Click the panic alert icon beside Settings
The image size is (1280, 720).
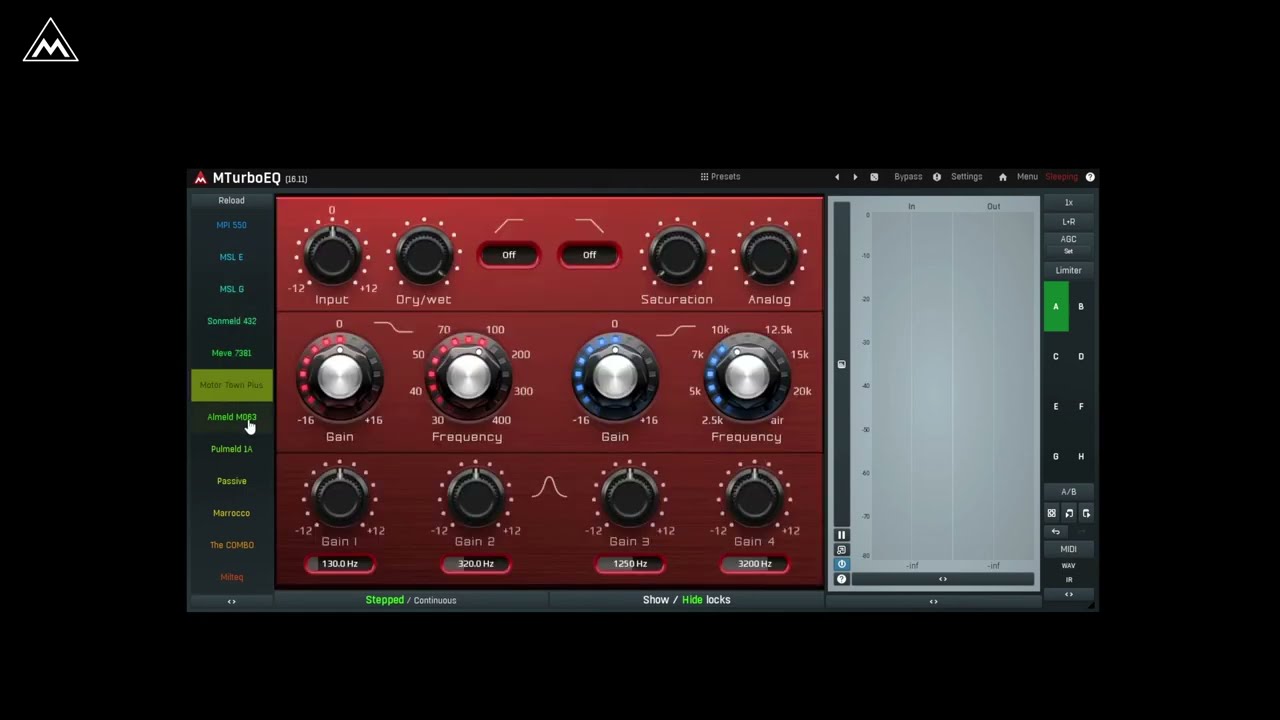pyautogui.click(x=937, y=177)
